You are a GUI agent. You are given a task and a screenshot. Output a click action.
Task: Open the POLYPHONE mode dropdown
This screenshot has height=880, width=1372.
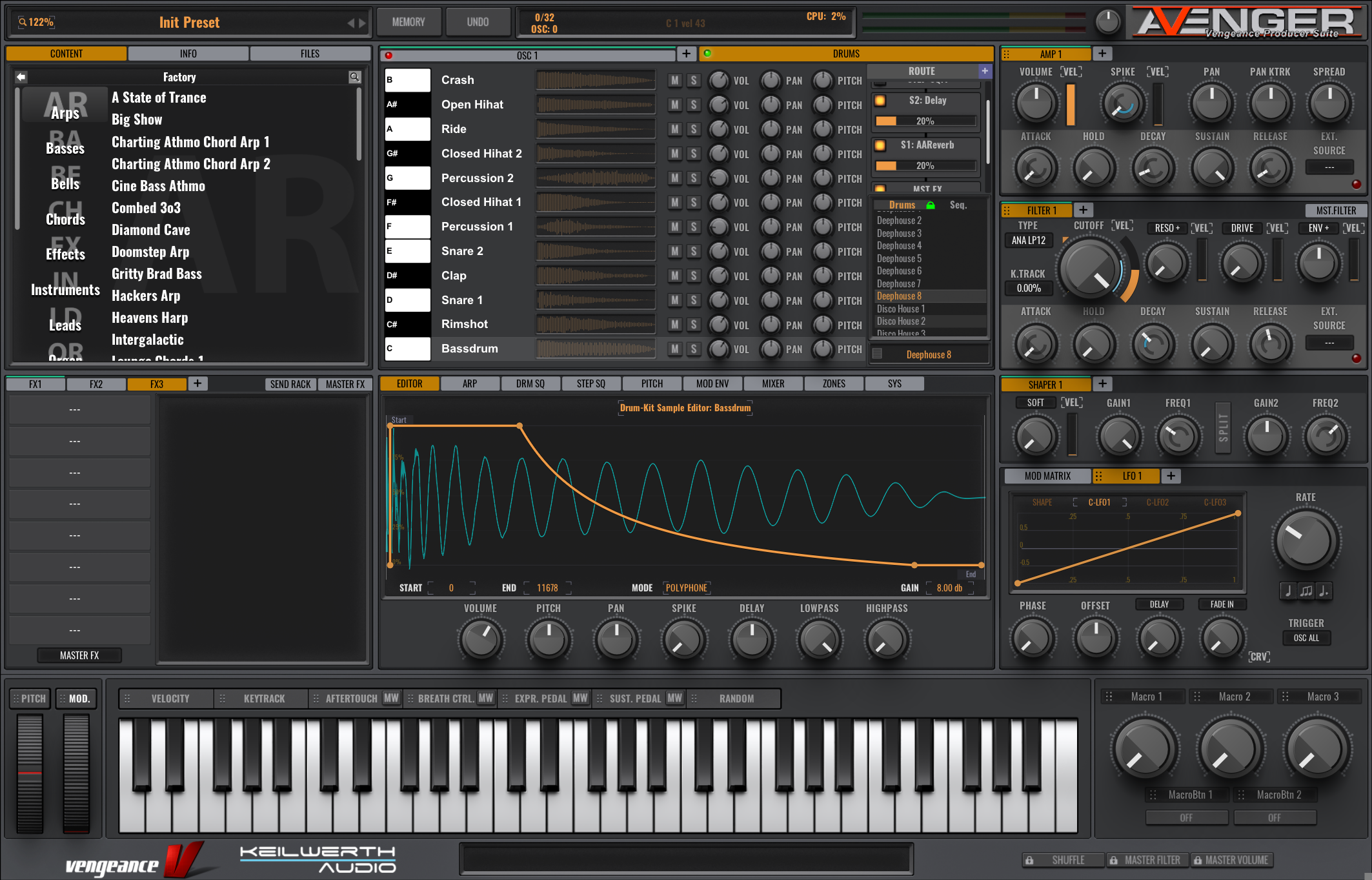[x=686, y=588]
